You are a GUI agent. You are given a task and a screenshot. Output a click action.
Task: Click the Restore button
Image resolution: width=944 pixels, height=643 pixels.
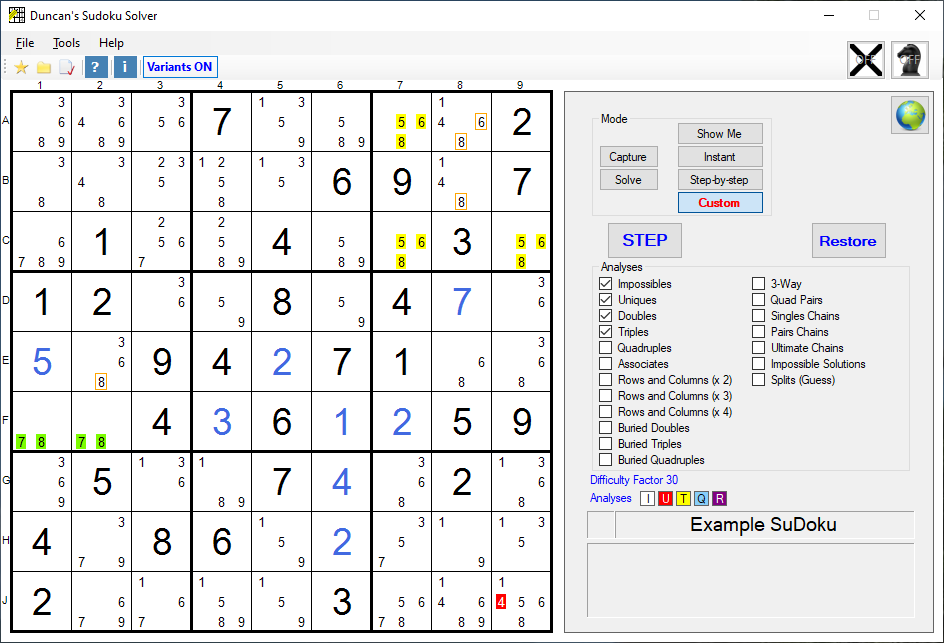coord(848,240)
